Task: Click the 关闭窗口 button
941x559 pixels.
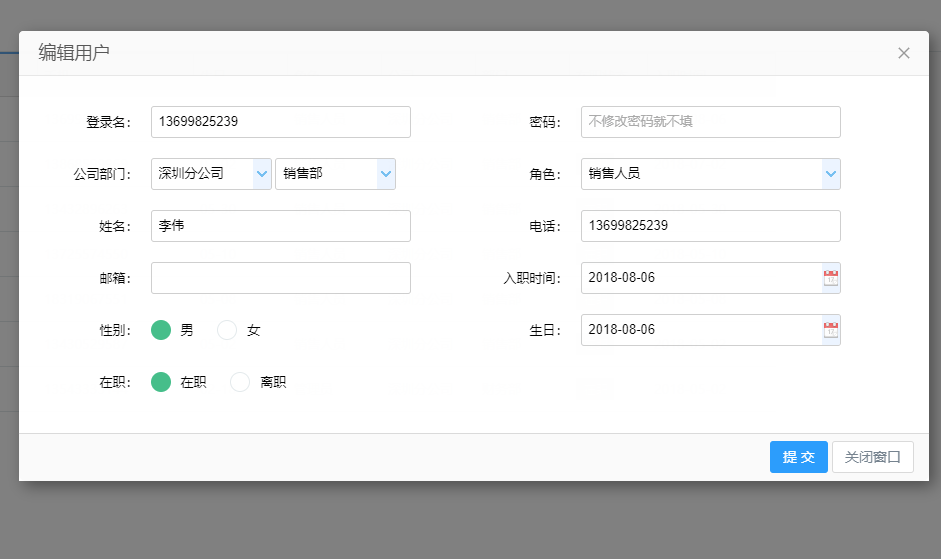Action: point(872,457)
